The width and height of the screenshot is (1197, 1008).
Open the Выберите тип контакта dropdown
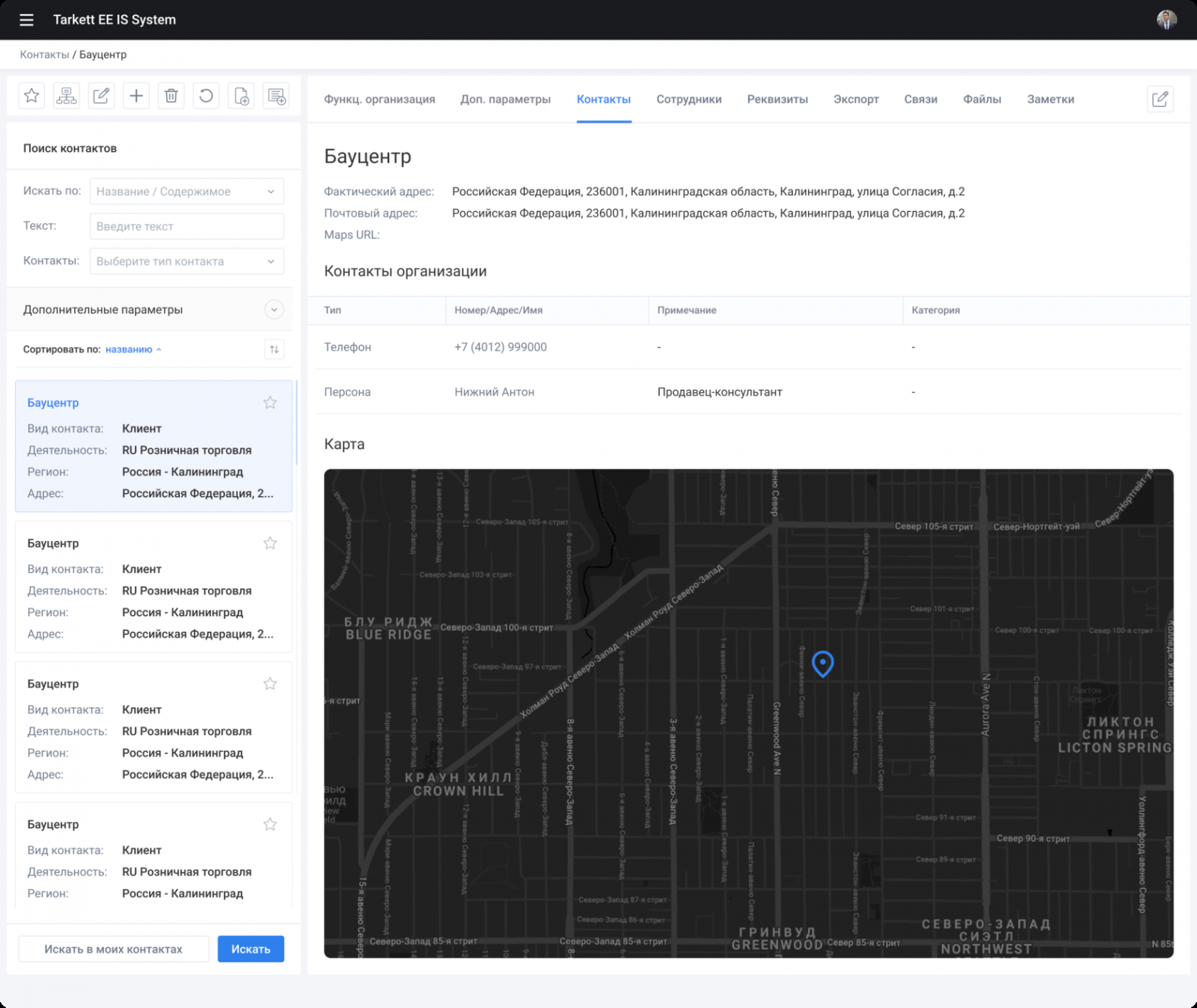click(x=186, y=261)
